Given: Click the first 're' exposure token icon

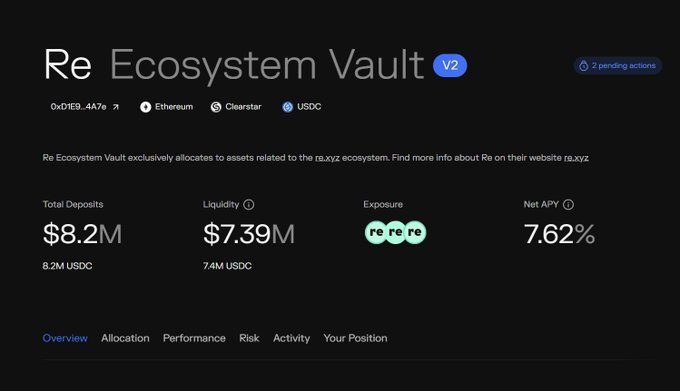Looking at the screenshot, I should (376, 232).
